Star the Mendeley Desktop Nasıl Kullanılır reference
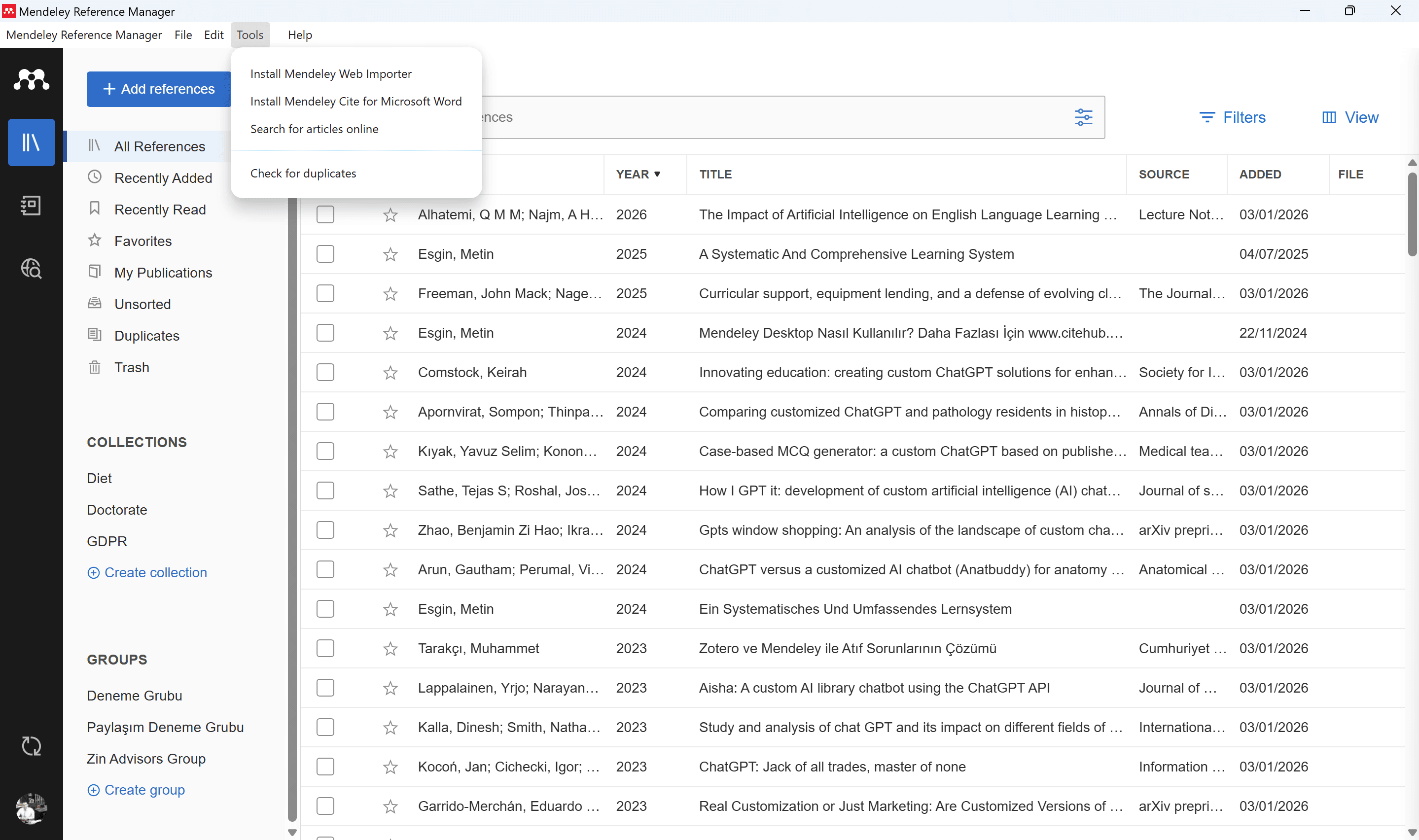This screenshot has height=840, width=1419. 390,333
